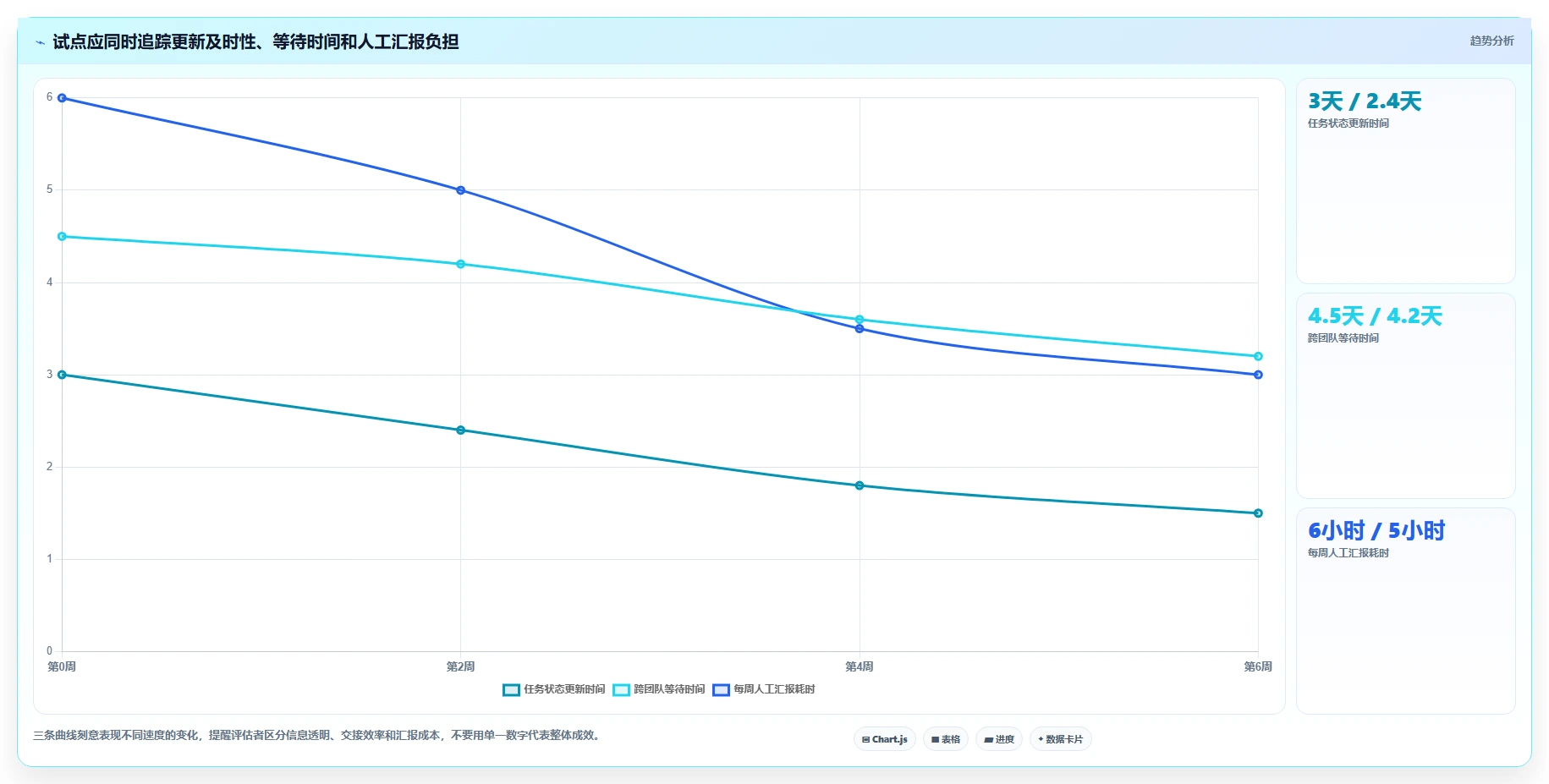Click the trend icon beside the header title
The image size is (1549, 784).
point(40,42)
